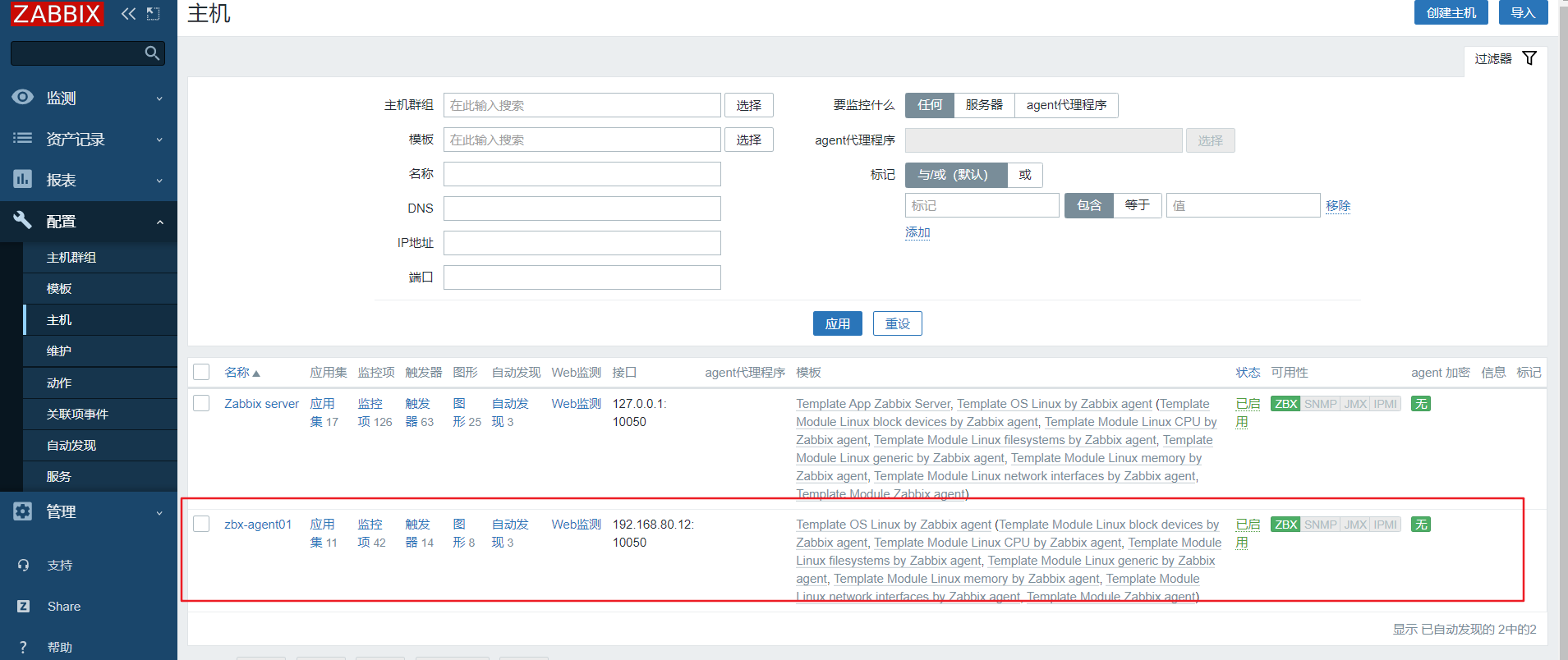Image resolution: width=1568 pixels, height=660 pixels.
Task: Expand the 监测 menu chevron
Action: [x=159, y=99]
